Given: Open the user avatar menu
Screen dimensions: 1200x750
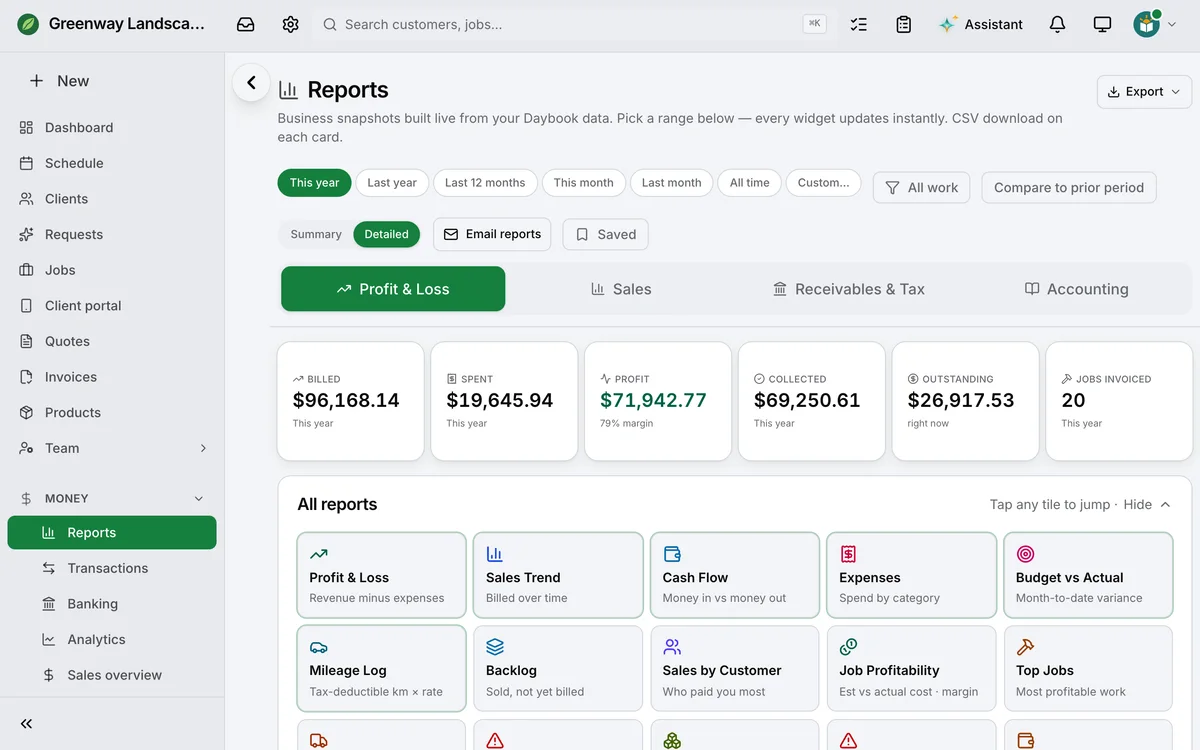Looking at the screenshot, I should coord(1155,24).
